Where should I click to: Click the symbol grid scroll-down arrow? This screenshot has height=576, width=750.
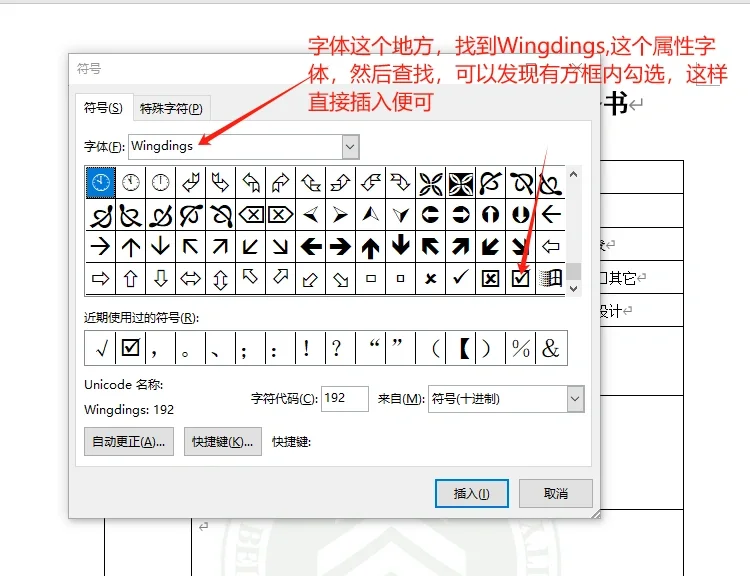(574, 288)
